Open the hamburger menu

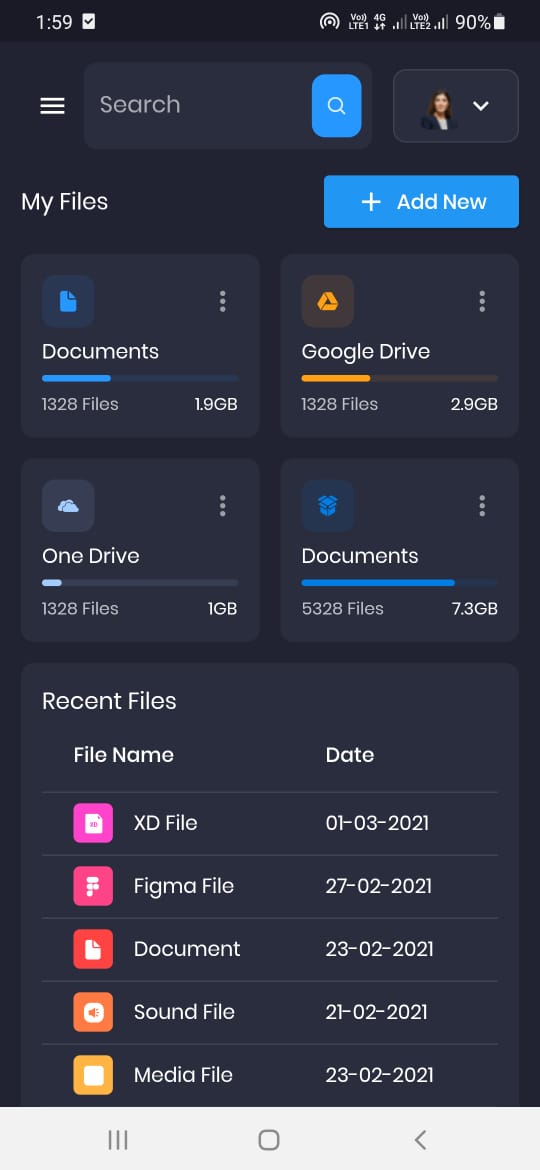coord(52,106)
